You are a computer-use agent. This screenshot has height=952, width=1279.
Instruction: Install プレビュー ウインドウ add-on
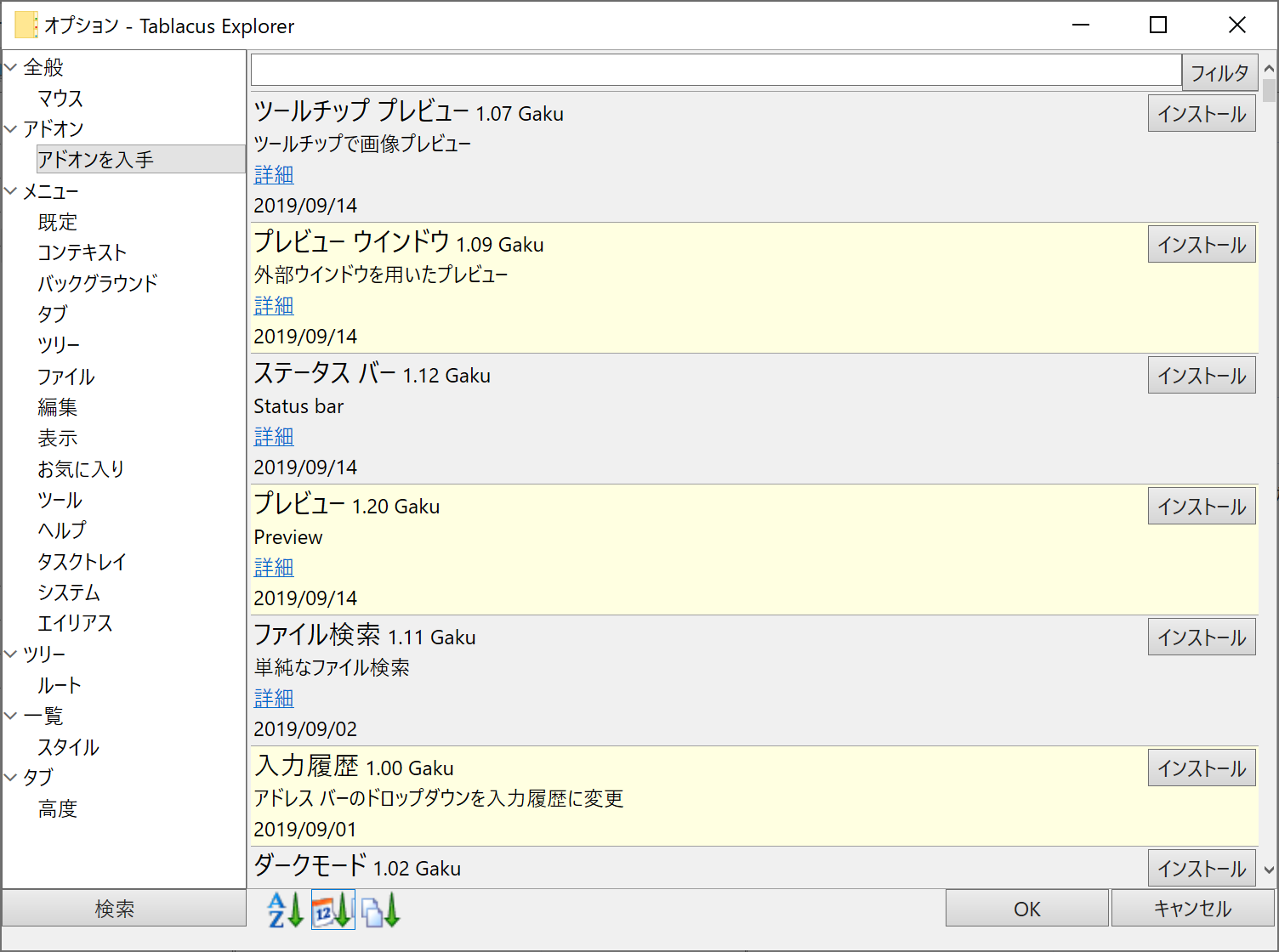coord(1202,245)
